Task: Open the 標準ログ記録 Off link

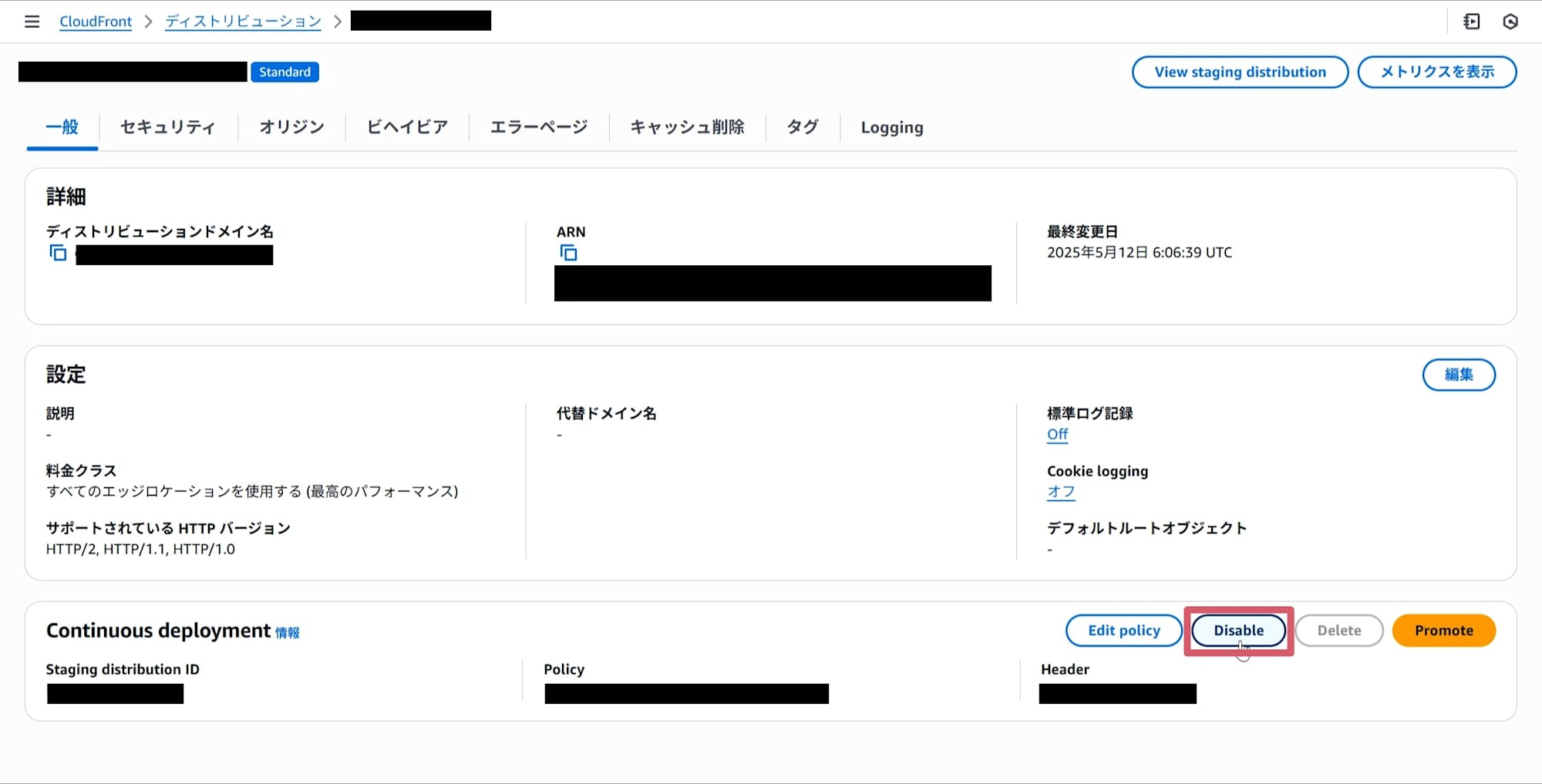Action: 1057,435
